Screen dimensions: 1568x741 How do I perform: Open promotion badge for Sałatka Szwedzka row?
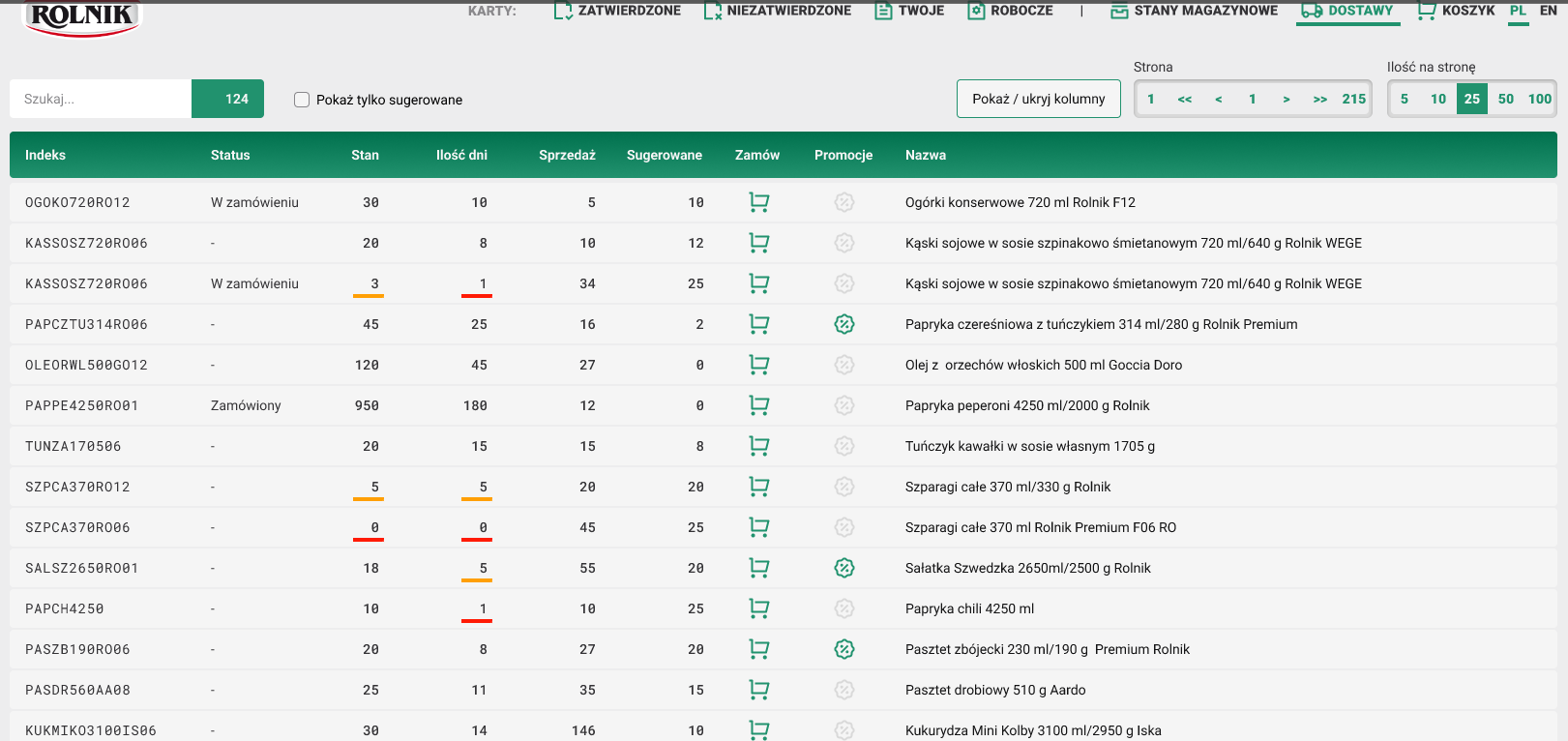click(844, 568)
